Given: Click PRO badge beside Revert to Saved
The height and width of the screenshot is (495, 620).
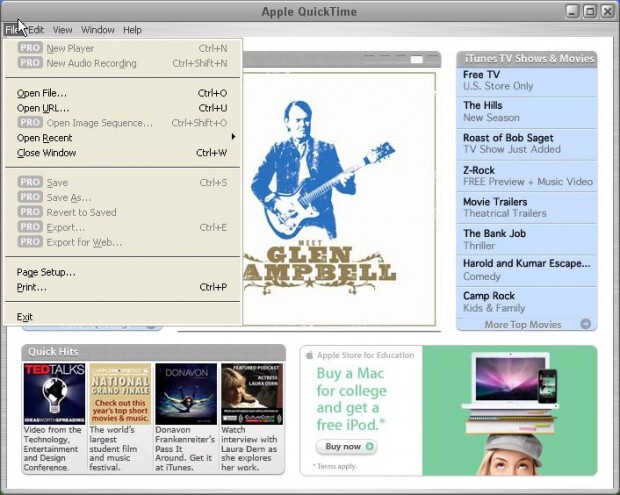Looking at the screenshot, I should coord(30,212).
